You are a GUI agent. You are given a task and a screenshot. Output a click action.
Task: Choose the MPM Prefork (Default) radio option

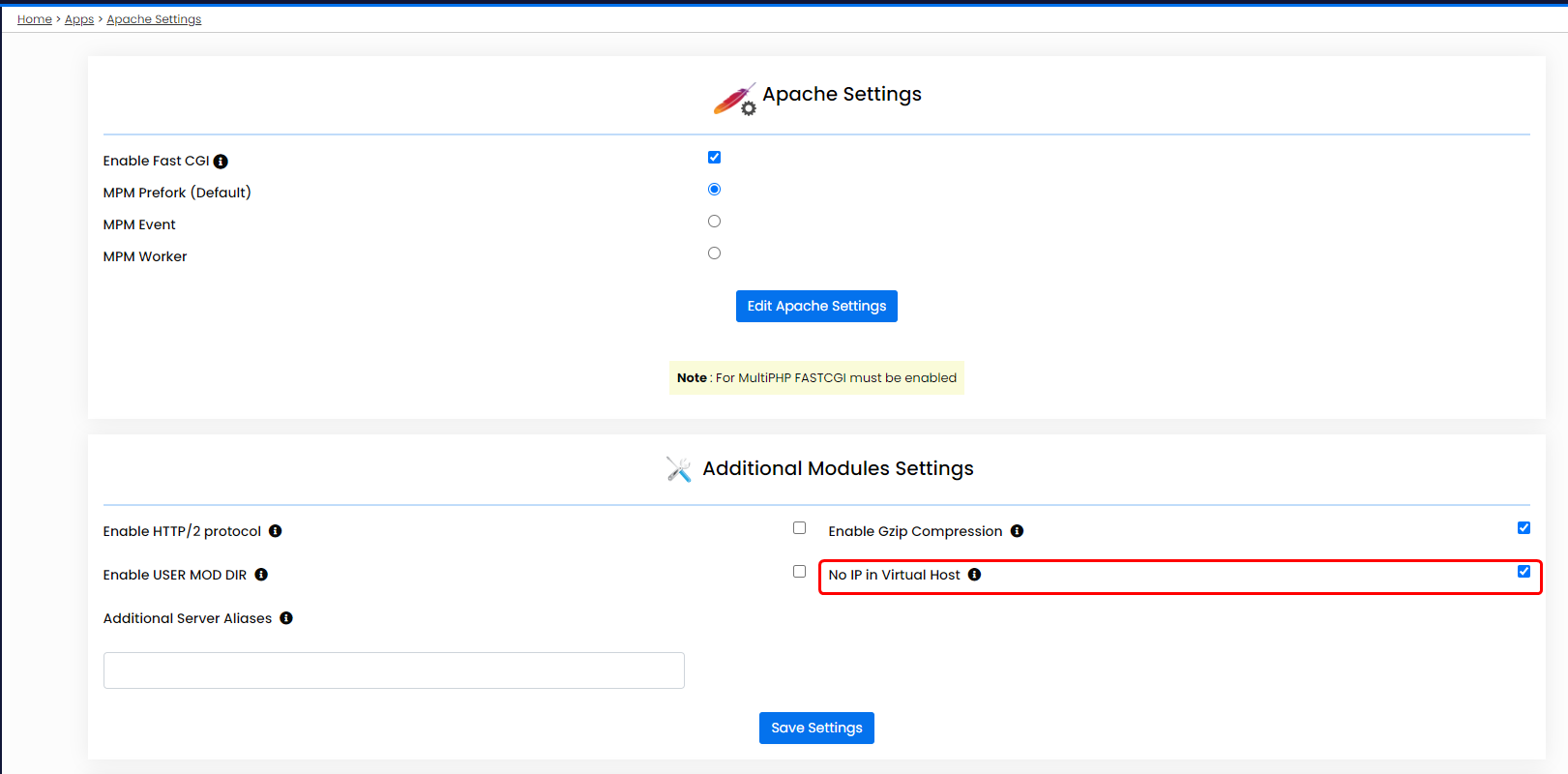click(714, 190)
